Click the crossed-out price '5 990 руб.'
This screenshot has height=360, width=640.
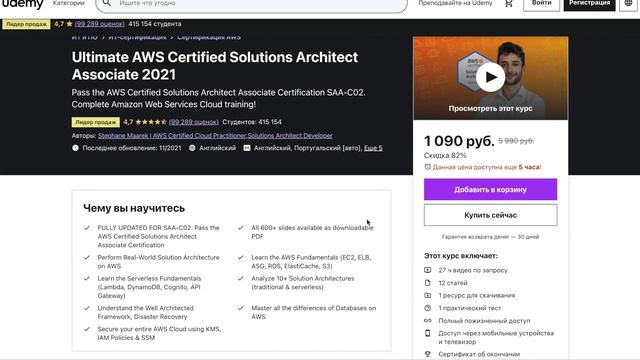pyautogui.click(x=516, y=141)
